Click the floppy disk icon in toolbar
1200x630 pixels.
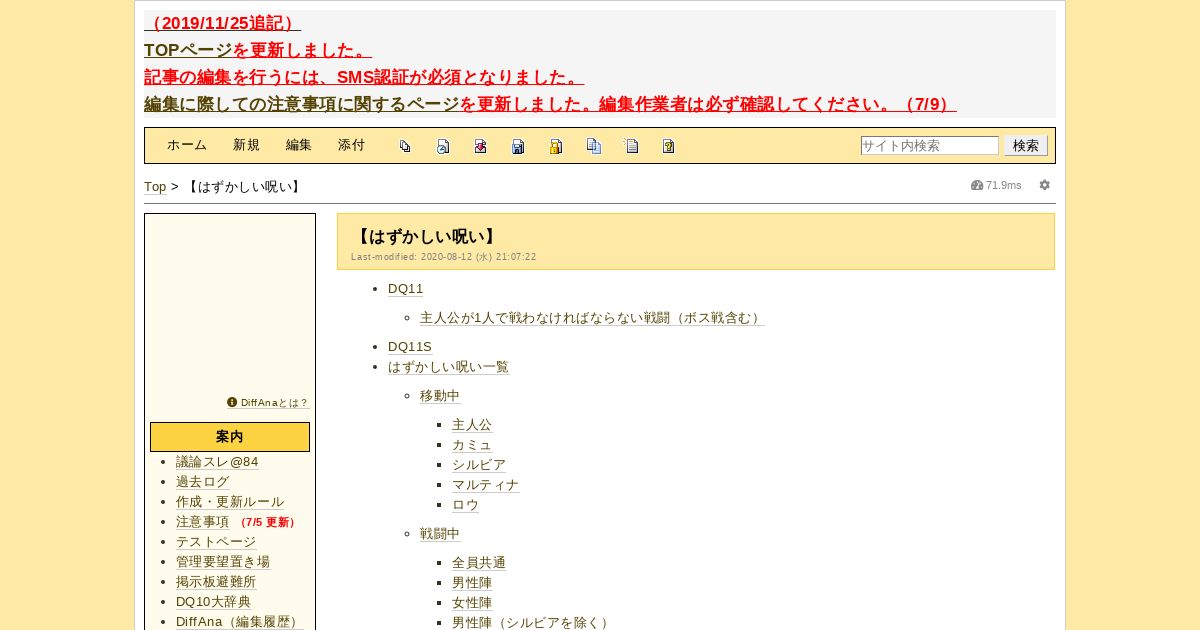[x=518, y=146]
